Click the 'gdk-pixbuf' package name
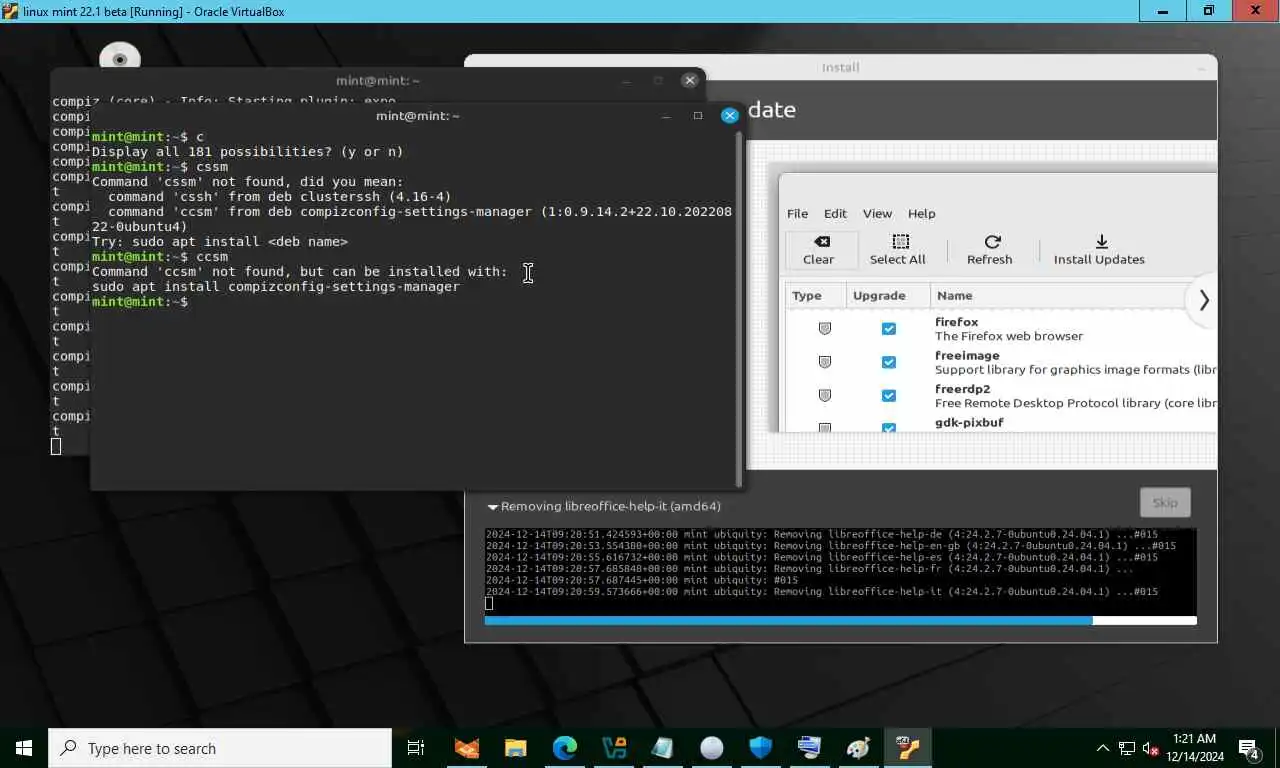The width and height of the screenshot is (1280, 768). coord(969,422)
